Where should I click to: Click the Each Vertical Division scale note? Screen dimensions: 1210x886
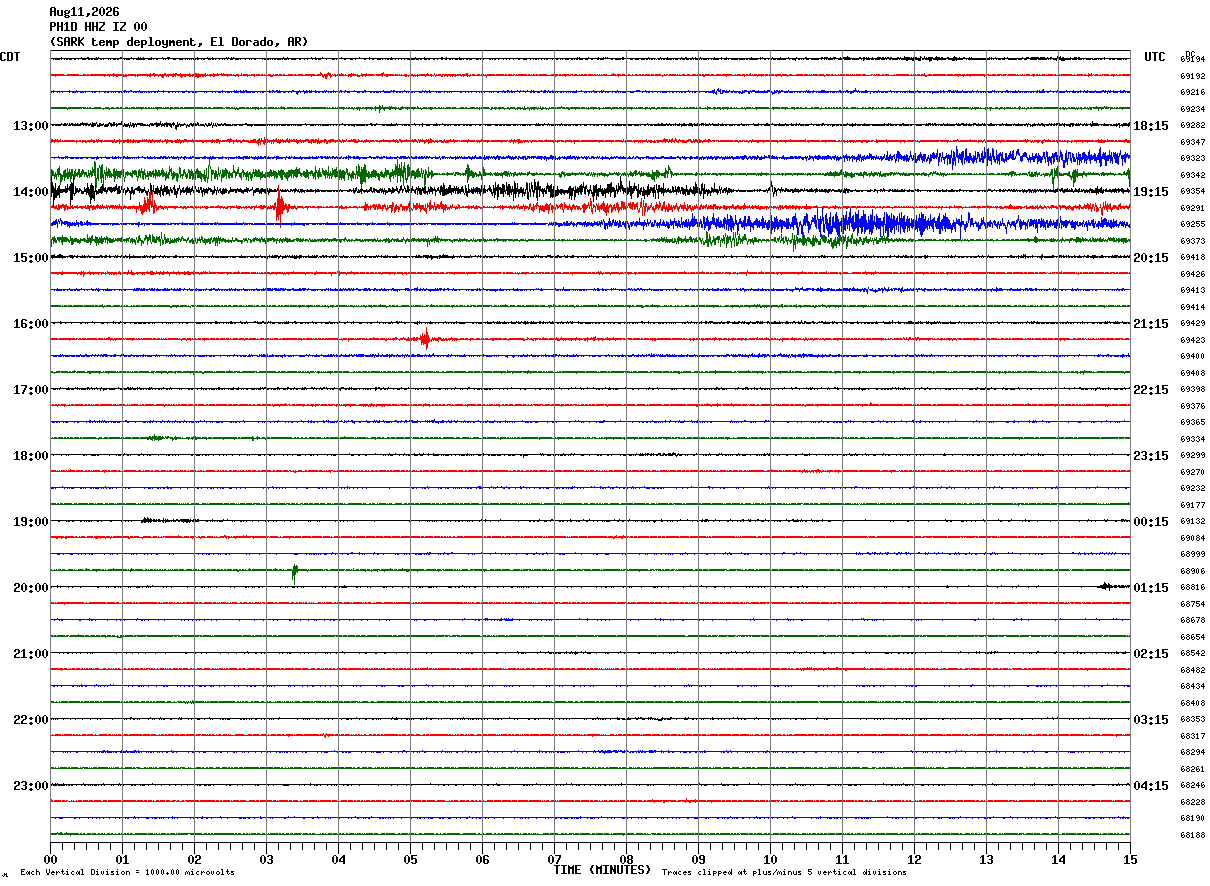tap(127, 873)
